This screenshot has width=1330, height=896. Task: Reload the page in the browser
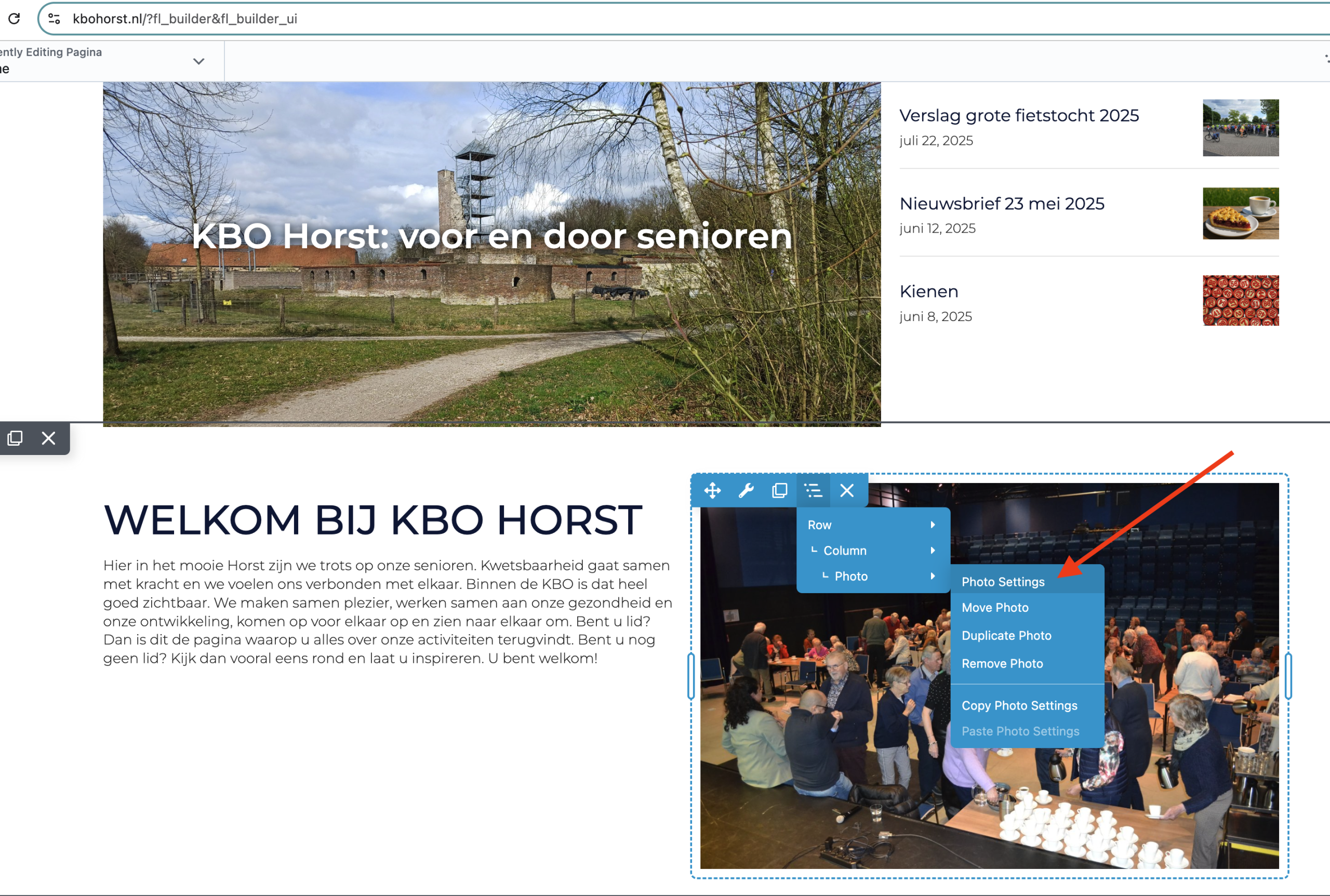tap(15, 19)
